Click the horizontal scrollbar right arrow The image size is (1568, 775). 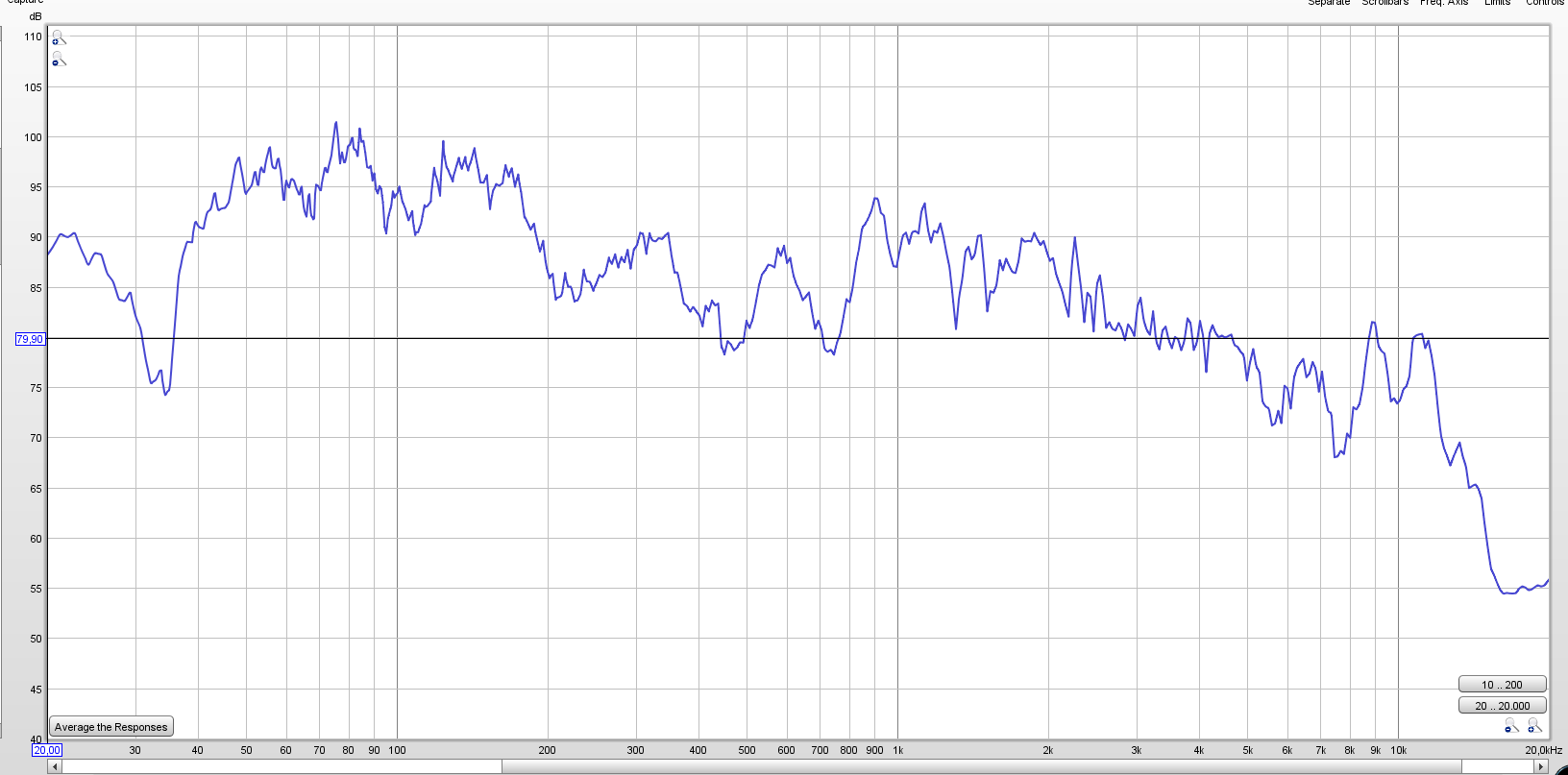click(1541, 766)
